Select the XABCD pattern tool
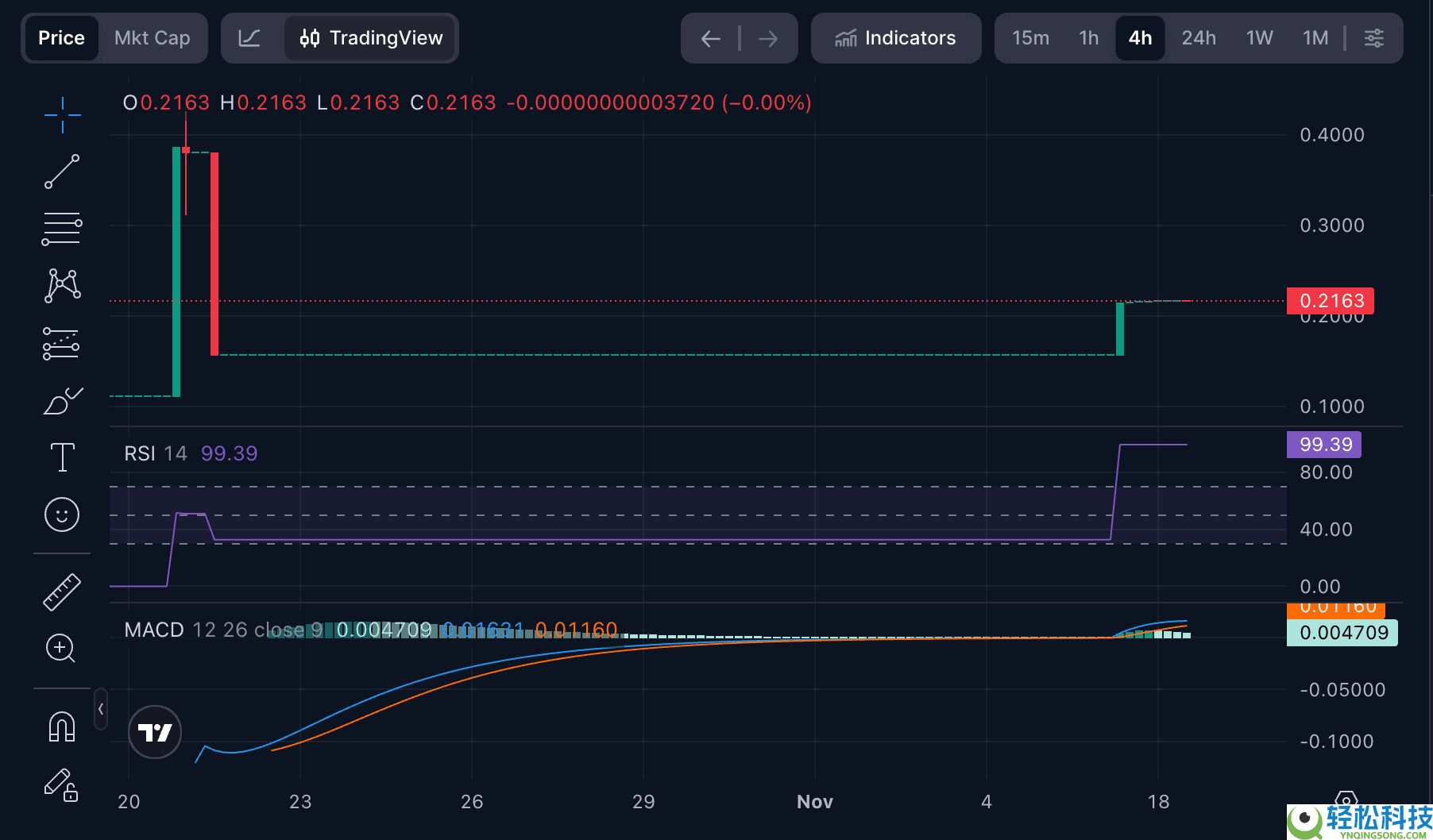The image size is (1433, 840). (62, 285)
